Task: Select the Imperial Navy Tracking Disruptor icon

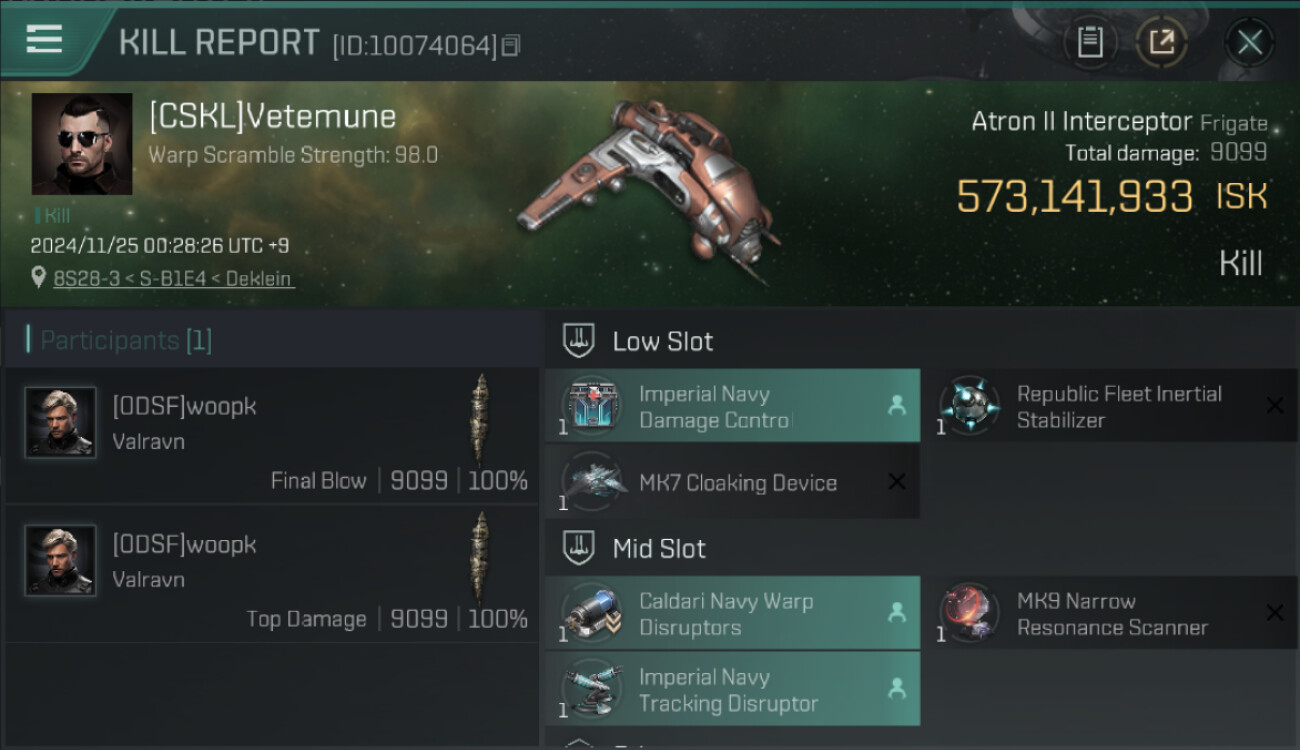Action: (592, 690)
